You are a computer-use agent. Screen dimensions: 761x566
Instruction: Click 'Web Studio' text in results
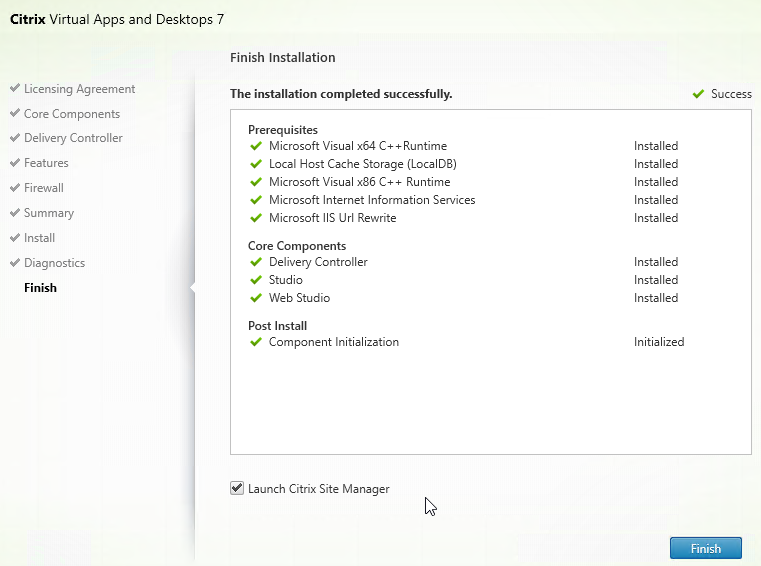click(299, 298)
